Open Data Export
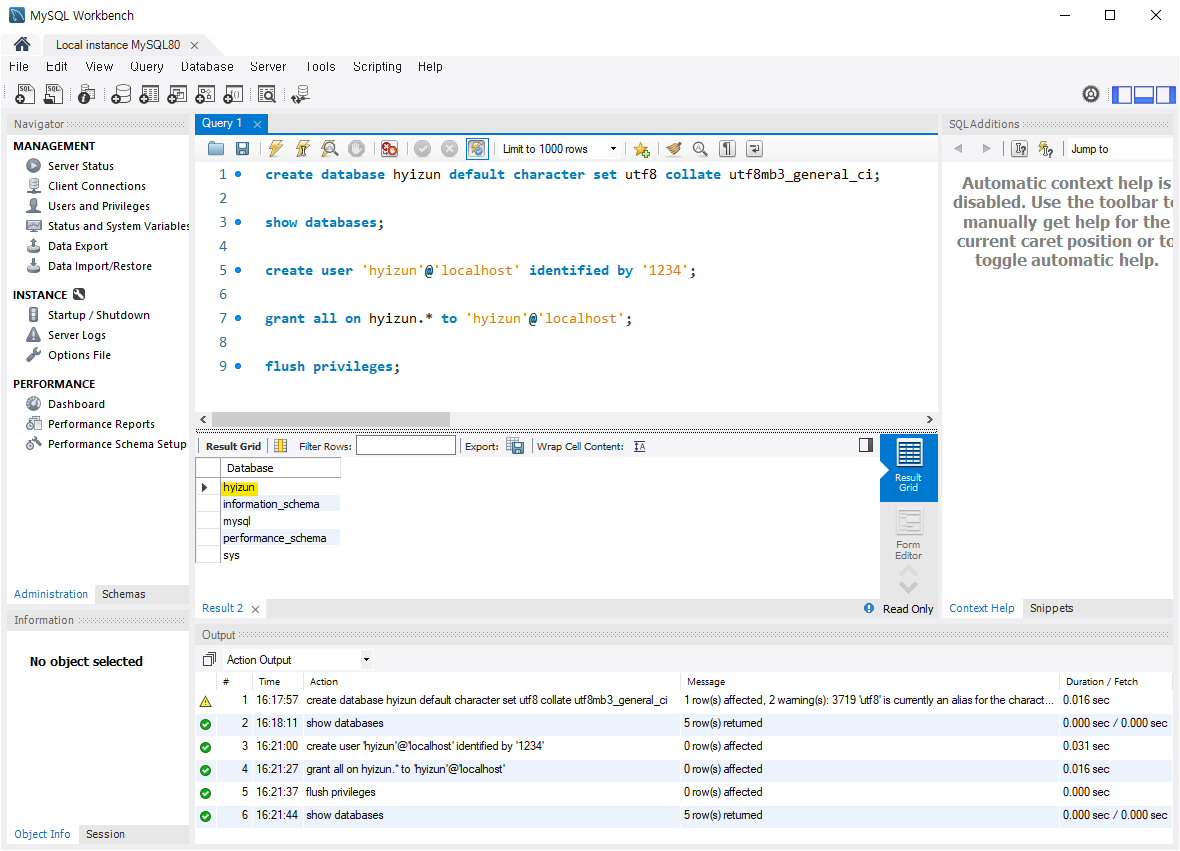The height and width of the screenshot is (851, 1180). coord(78,246)
